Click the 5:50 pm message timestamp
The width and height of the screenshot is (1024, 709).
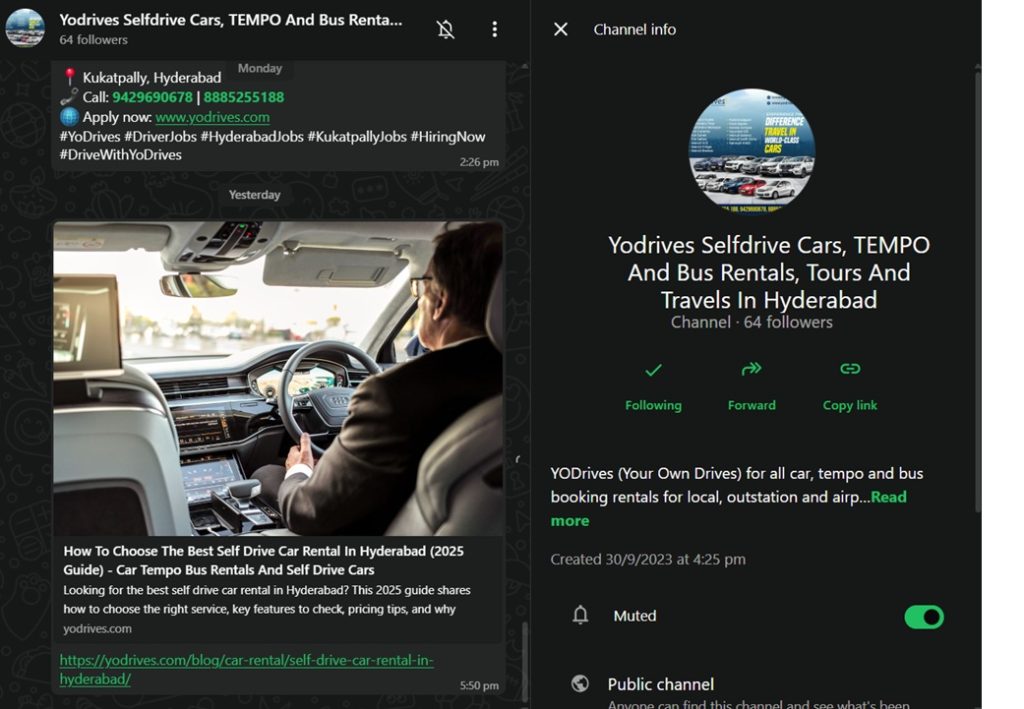[x=479, y=685]
